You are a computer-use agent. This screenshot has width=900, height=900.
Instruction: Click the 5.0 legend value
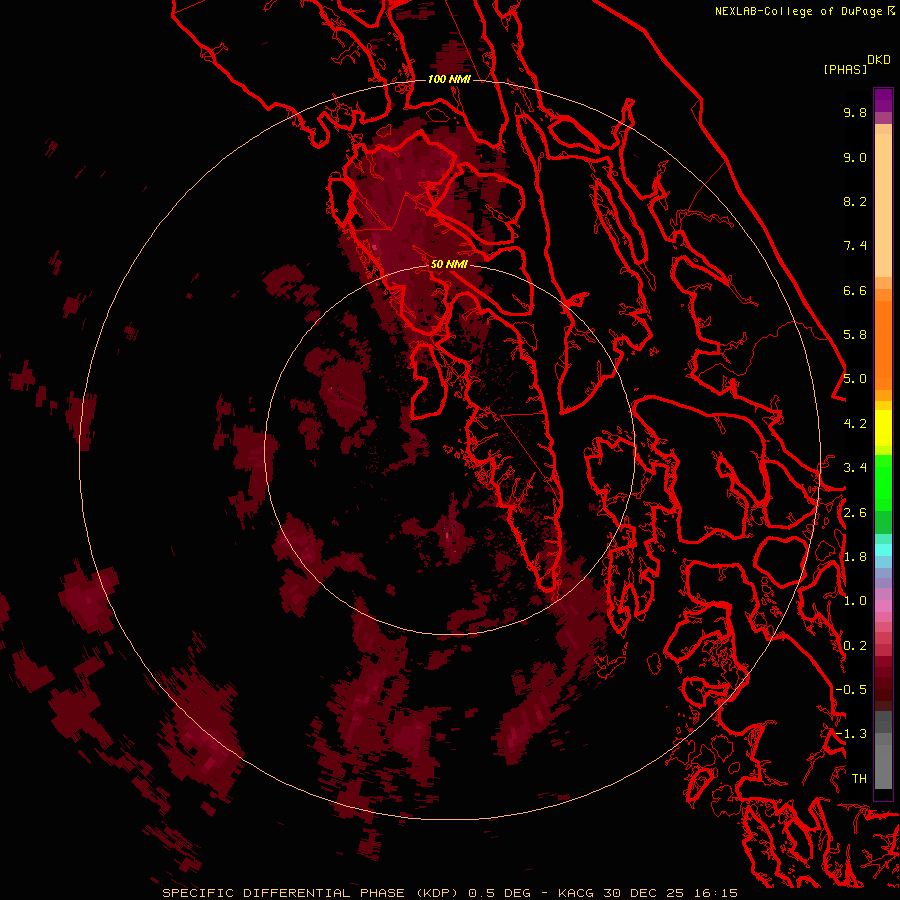click(x=855, y=379)
